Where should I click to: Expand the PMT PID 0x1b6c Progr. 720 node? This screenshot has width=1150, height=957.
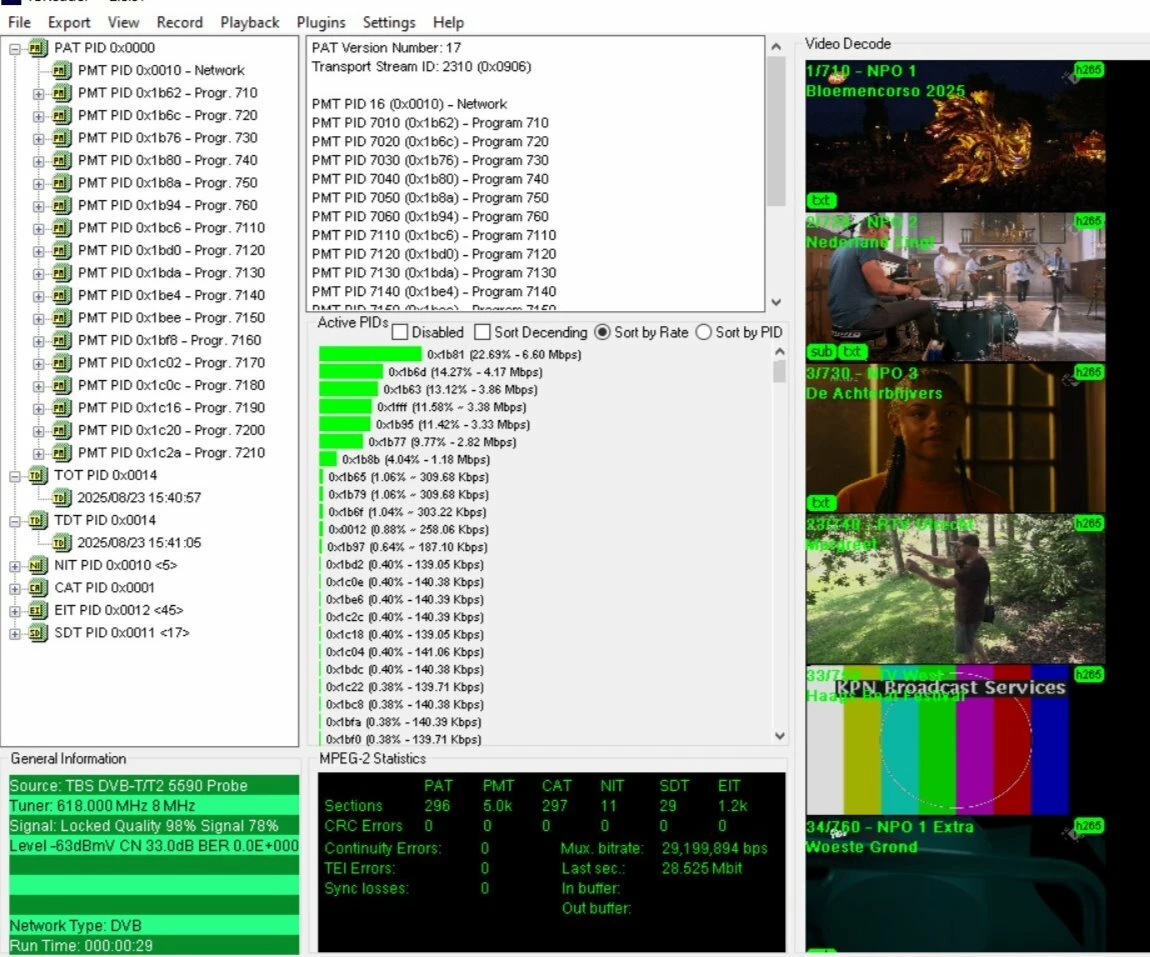tap(39, 115)
